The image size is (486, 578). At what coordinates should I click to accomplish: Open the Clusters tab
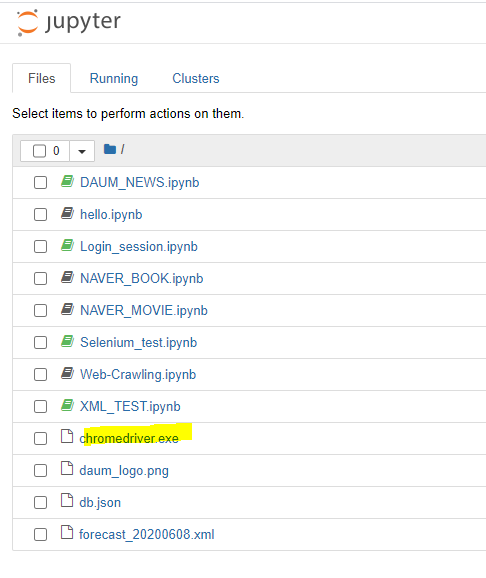(196, 79)
